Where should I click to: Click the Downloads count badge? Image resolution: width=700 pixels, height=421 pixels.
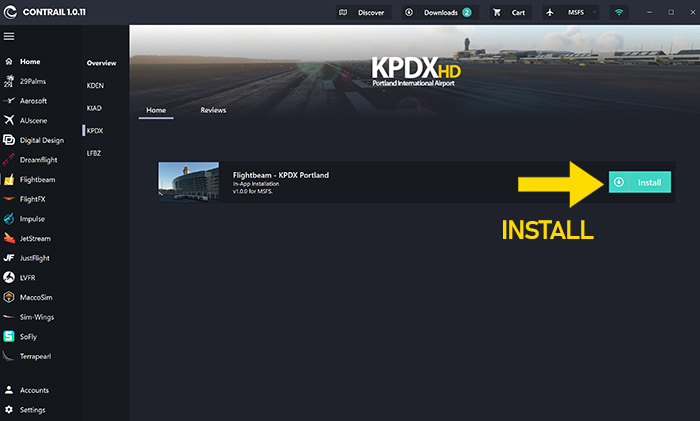tap(467, 13)
